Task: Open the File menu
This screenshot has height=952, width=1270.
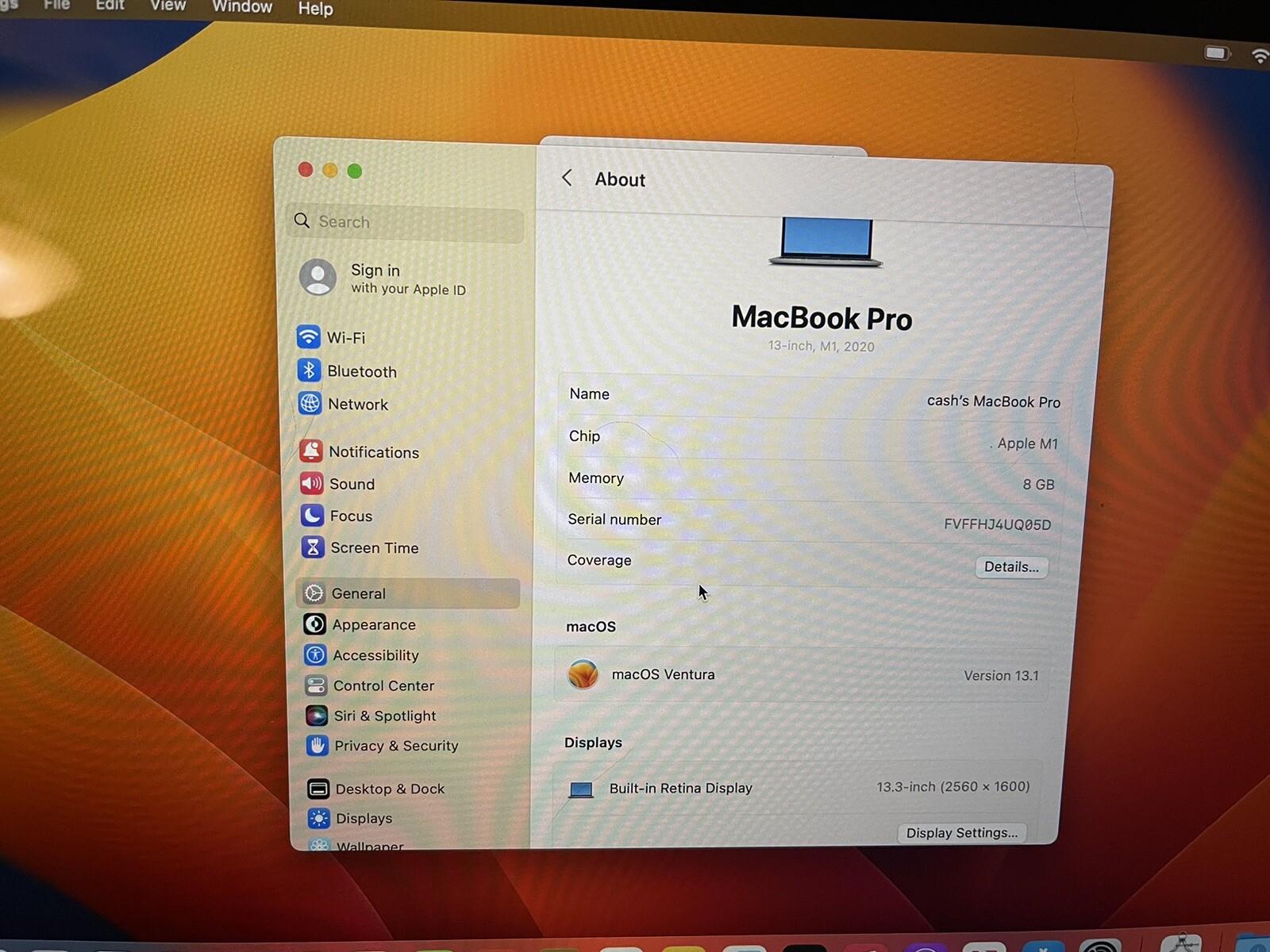Action: coord(56,4)
